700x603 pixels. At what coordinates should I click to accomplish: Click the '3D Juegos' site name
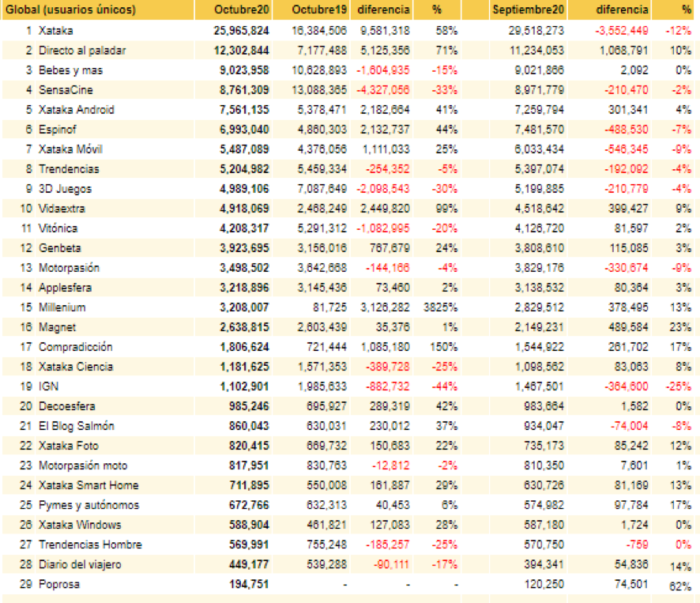coord(65,189)
